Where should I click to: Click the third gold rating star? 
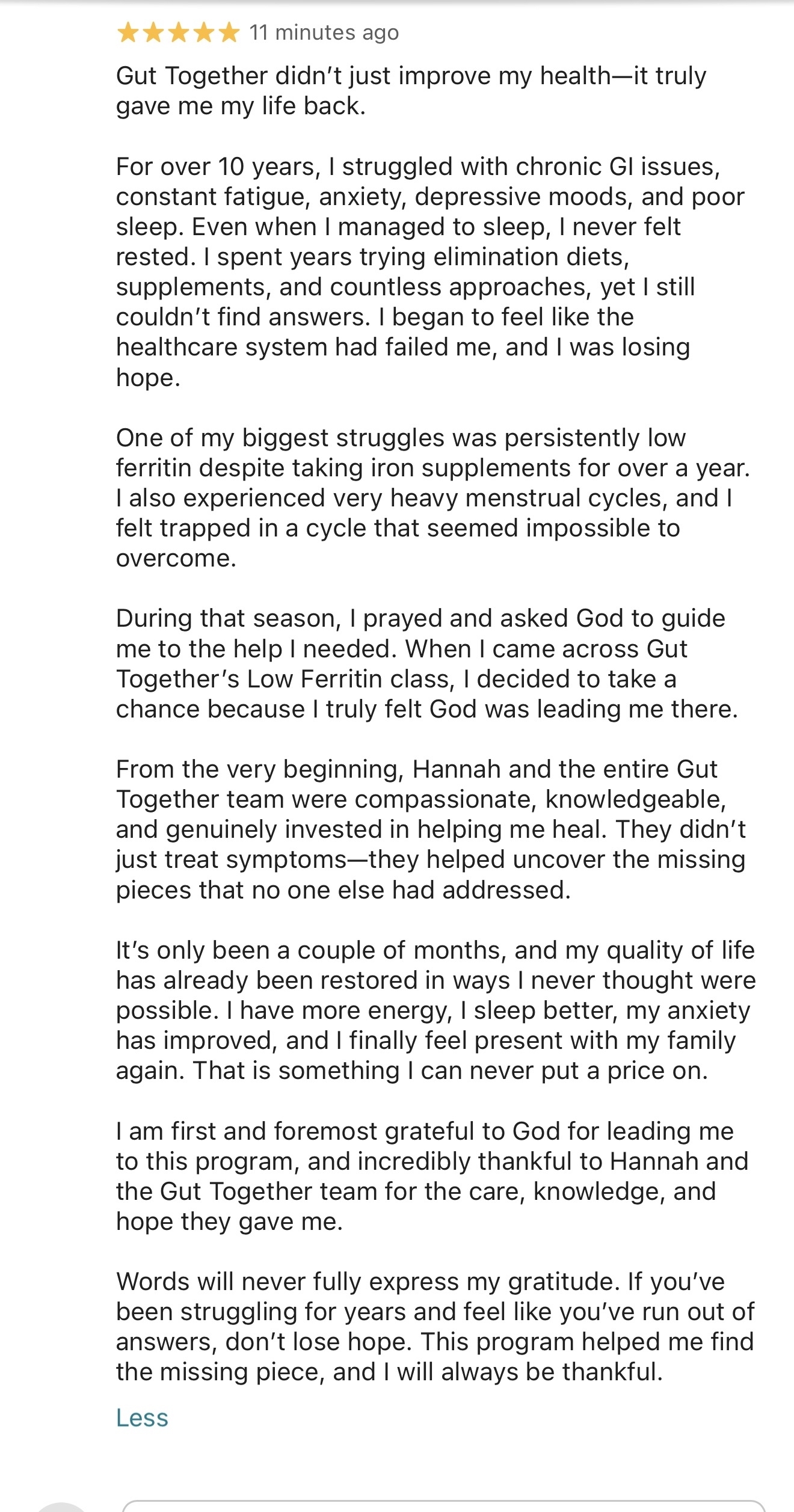179,32
